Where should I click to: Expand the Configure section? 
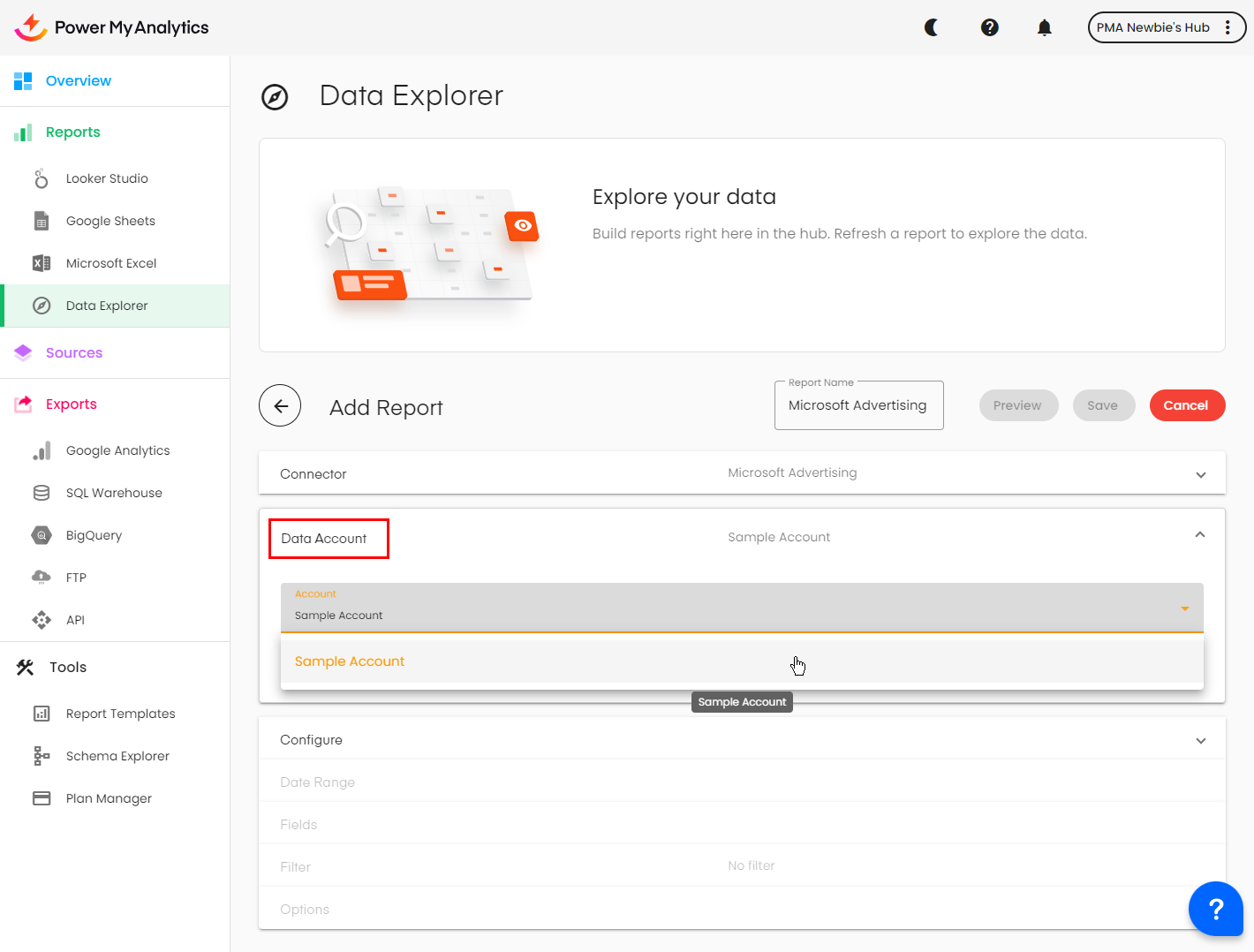click(1200, 741)
